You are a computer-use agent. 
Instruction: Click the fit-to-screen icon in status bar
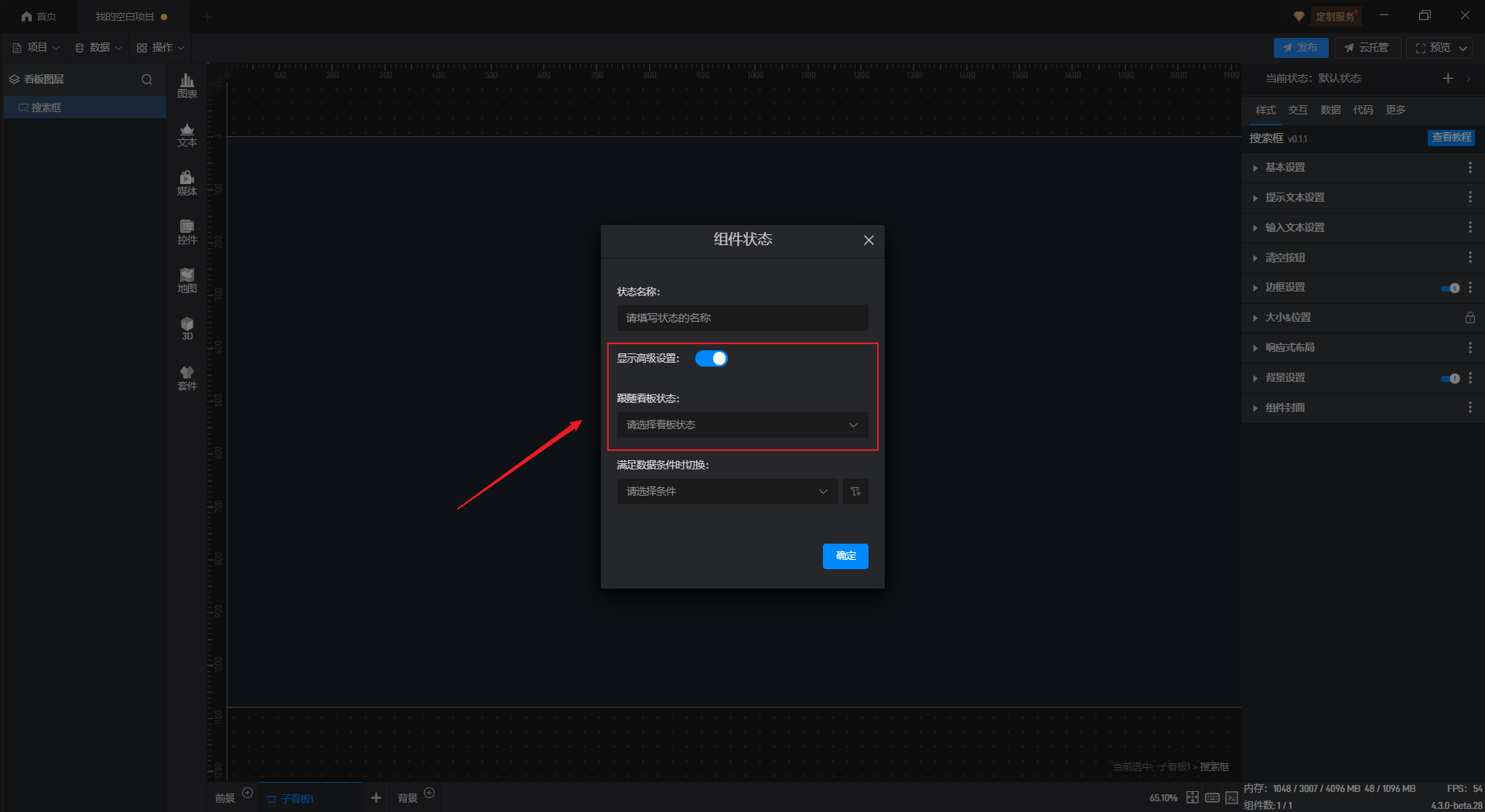click(1193, 797)
